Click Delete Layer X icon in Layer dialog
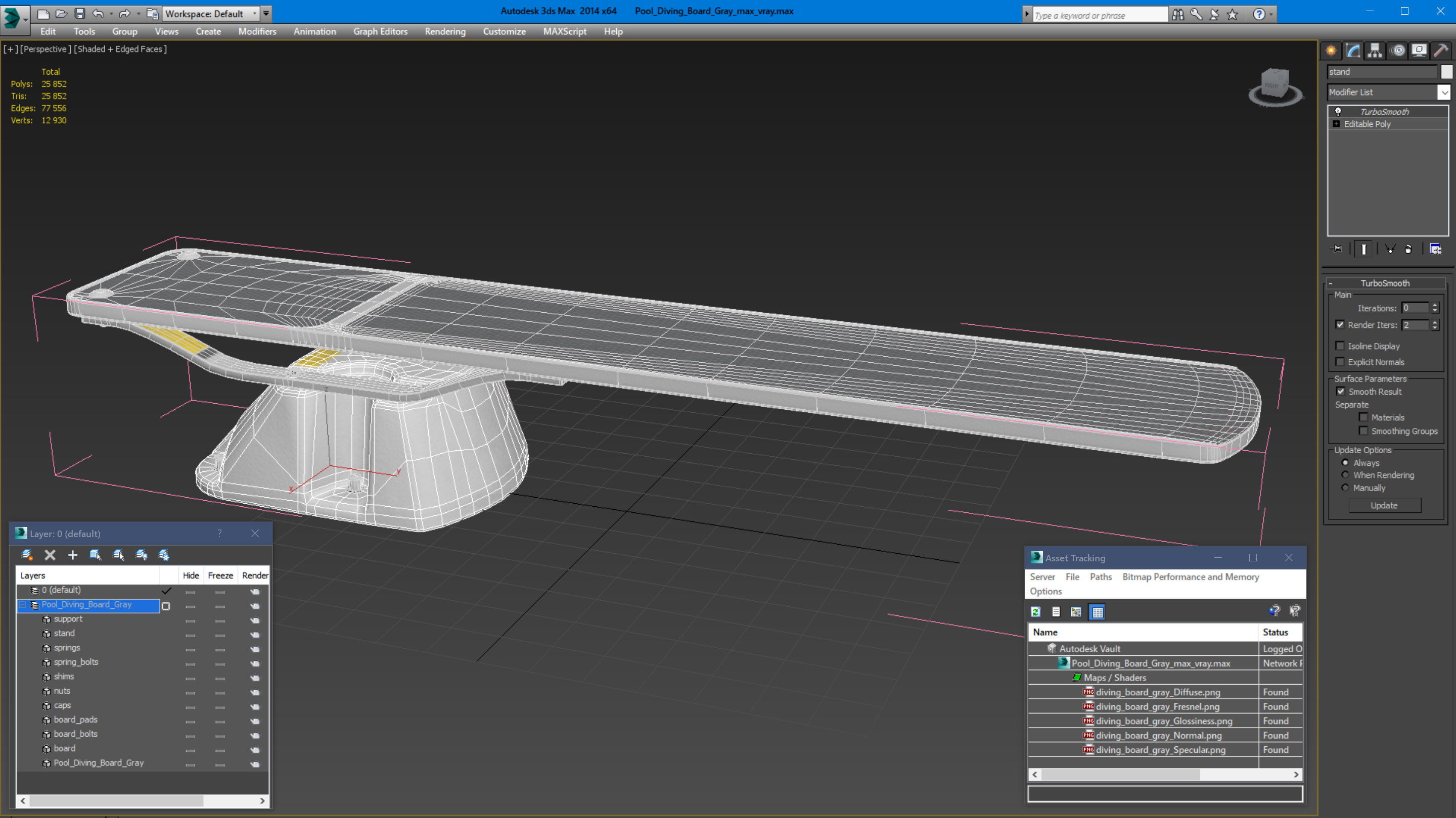 (x=50, y=555)
